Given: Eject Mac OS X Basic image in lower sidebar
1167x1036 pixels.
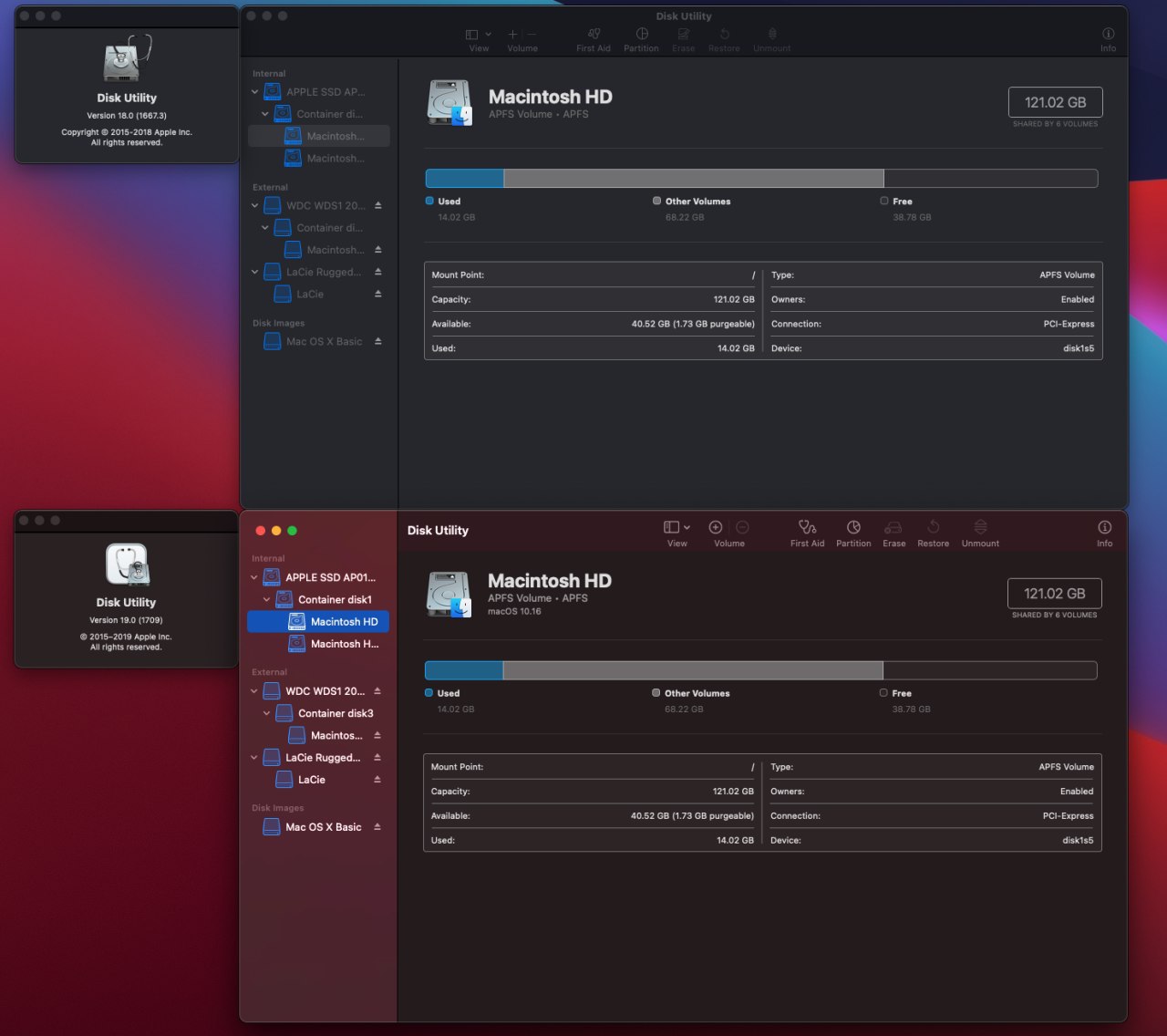Looking at the screenshot, I should point(377,827).
